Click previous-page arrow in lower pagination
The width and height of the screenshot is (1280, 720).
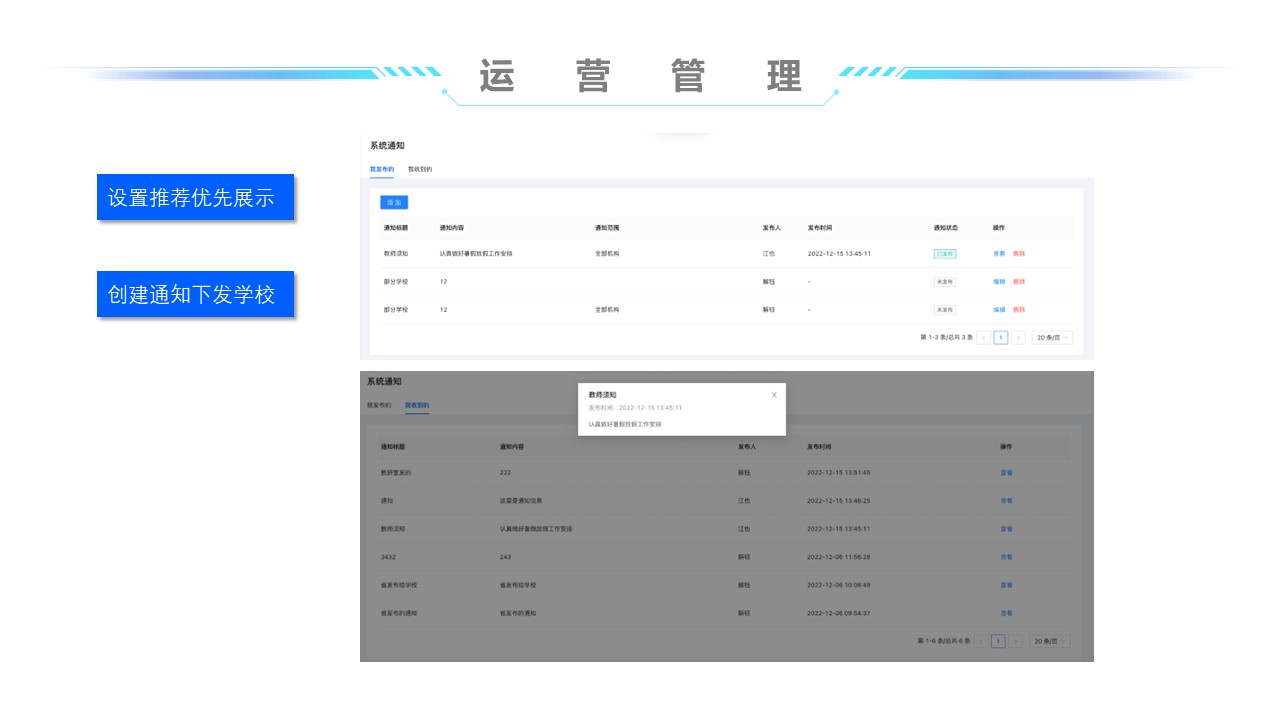(x=981, y=641)
